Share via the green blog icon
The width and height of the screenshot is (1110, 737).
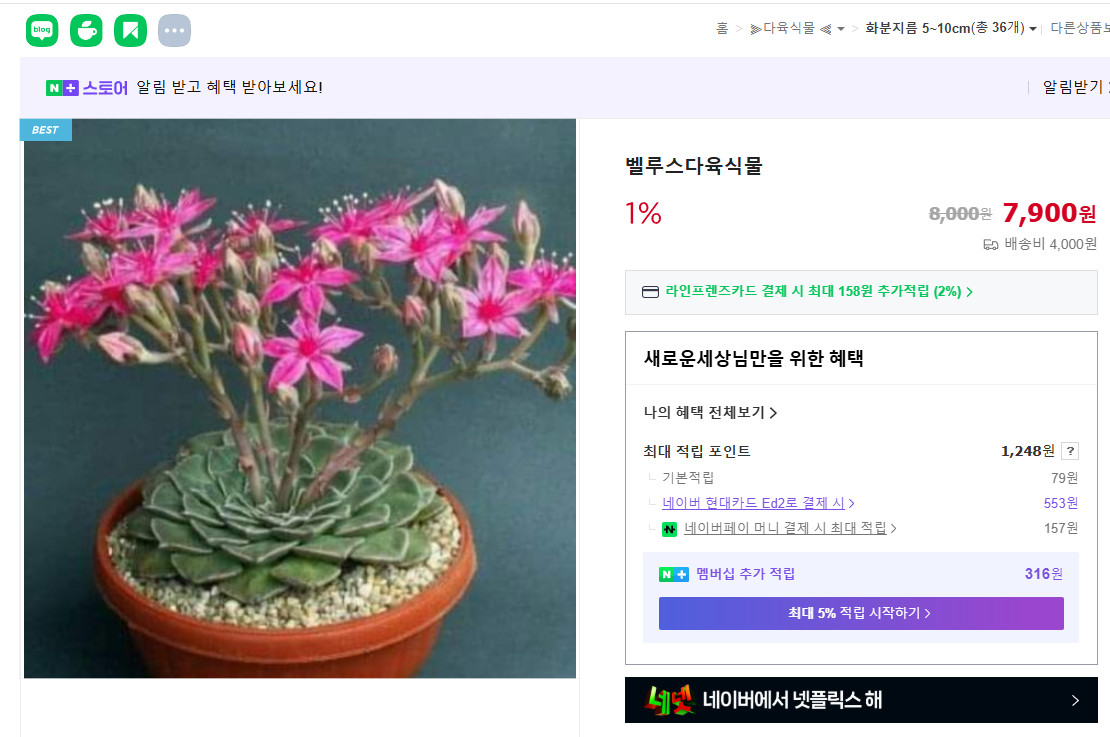pyautogui.click(x=42, y=30)
